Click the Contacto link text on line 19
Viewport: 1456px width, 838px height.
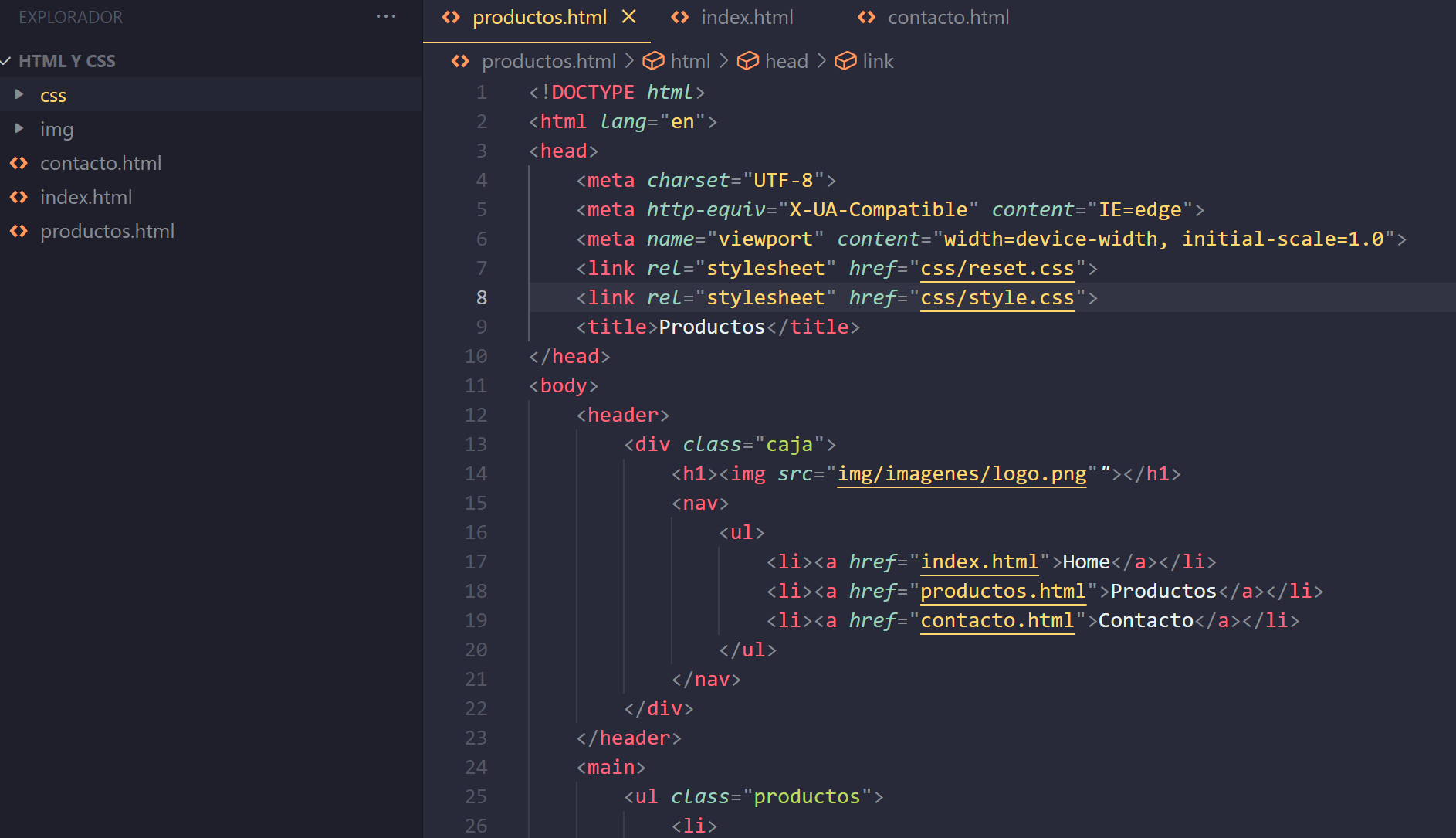click(x=1146, y=620)
